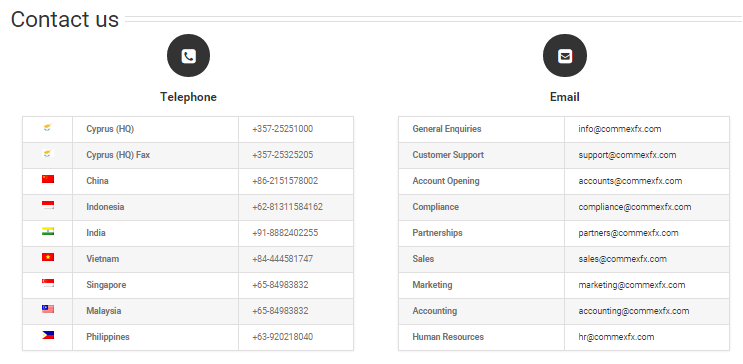Click the Cyprus flag in the Cyprus (HQ) row
Image resolution: width=743 pixels, height=364 pixels.
(x=48, y=127)
